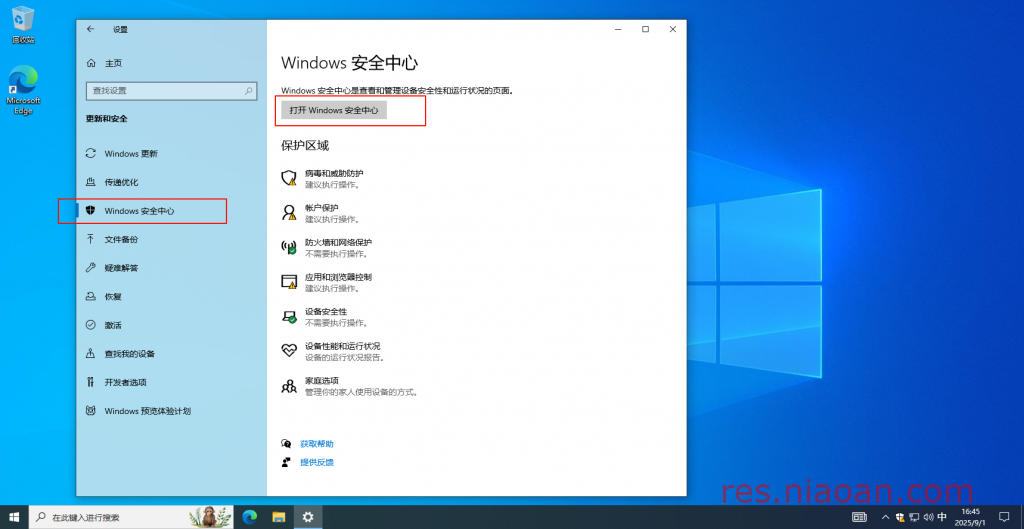Maximize the Settings window
Viewport: 1024px width, 529px height.
(x=645, y=29)
